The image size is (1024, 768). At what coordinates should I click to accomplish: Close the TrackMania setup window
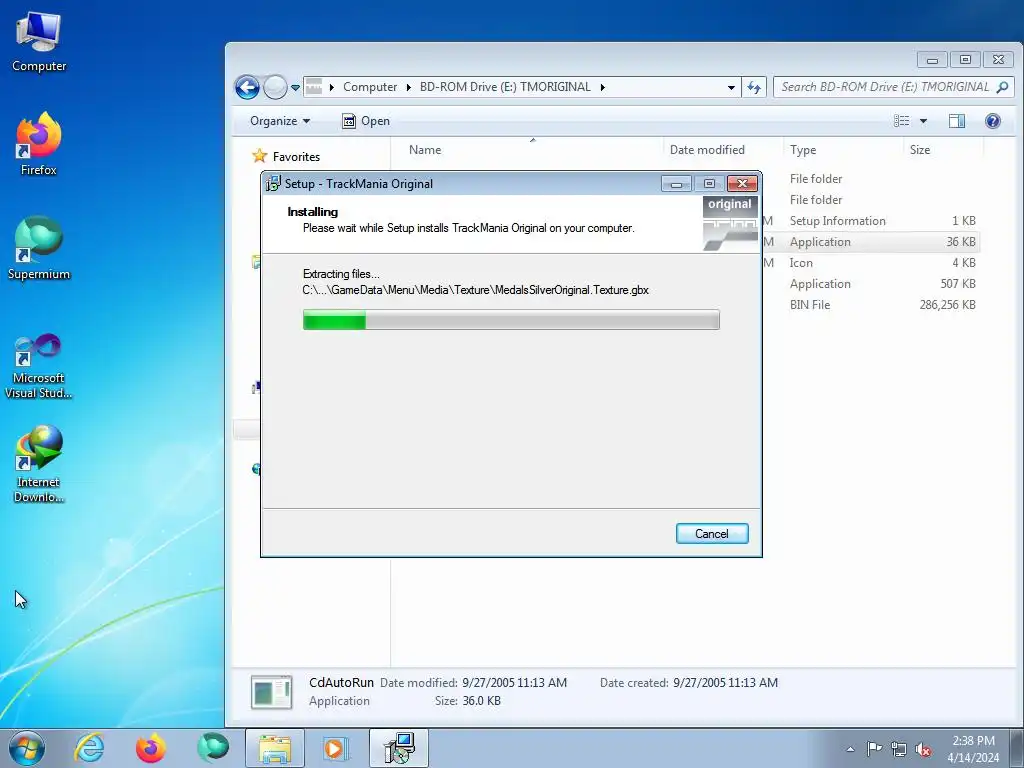click(742, 184)
